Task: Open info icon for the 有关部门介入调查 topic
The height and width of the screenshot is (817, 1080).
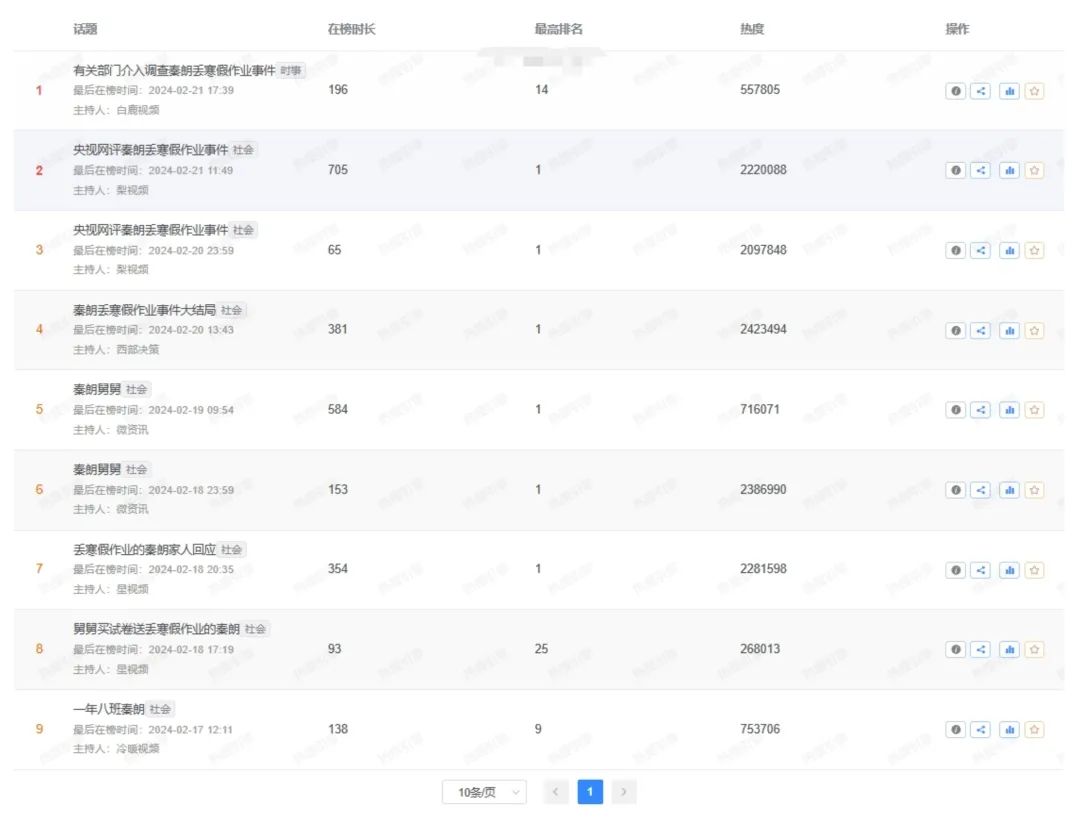Action: click(956, 91)
